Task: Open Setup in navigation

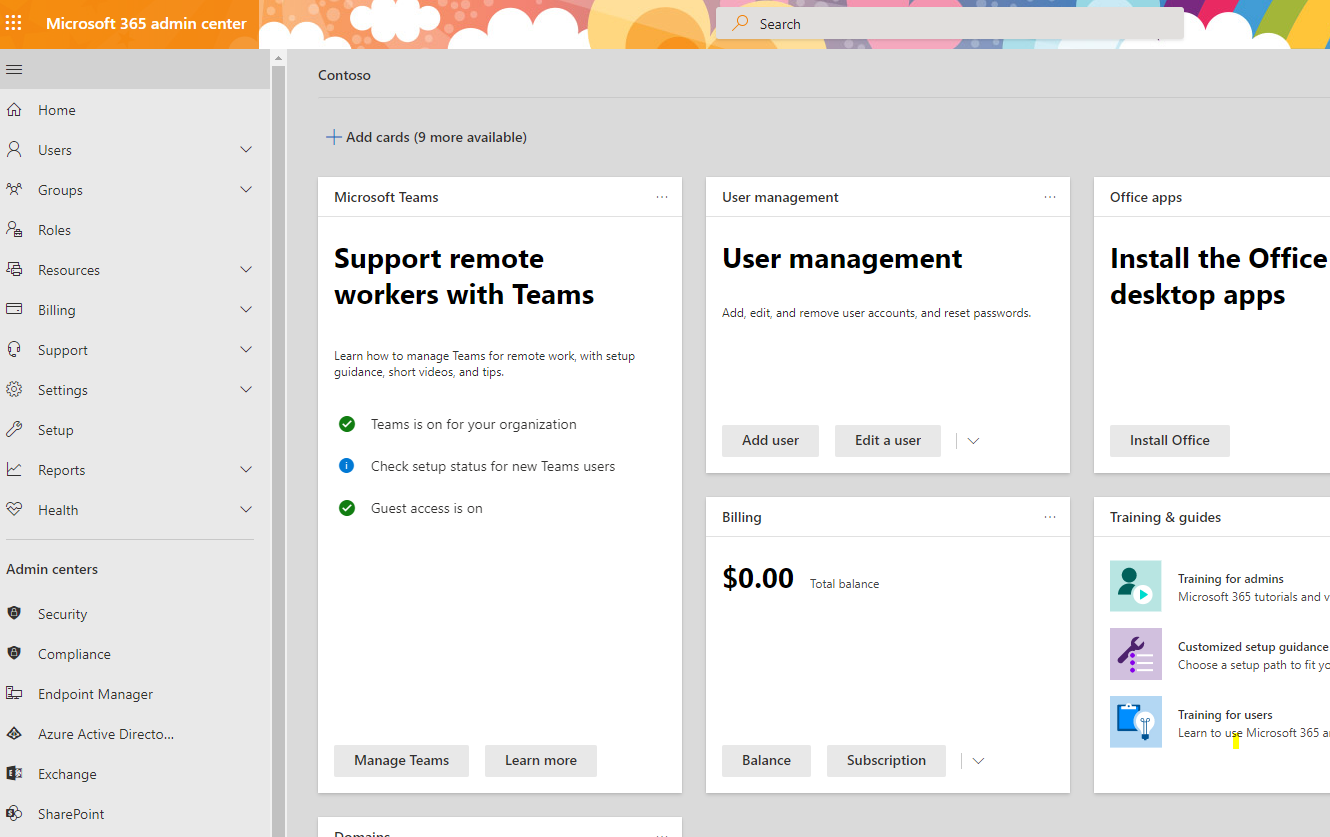Action: pos(56,430)
